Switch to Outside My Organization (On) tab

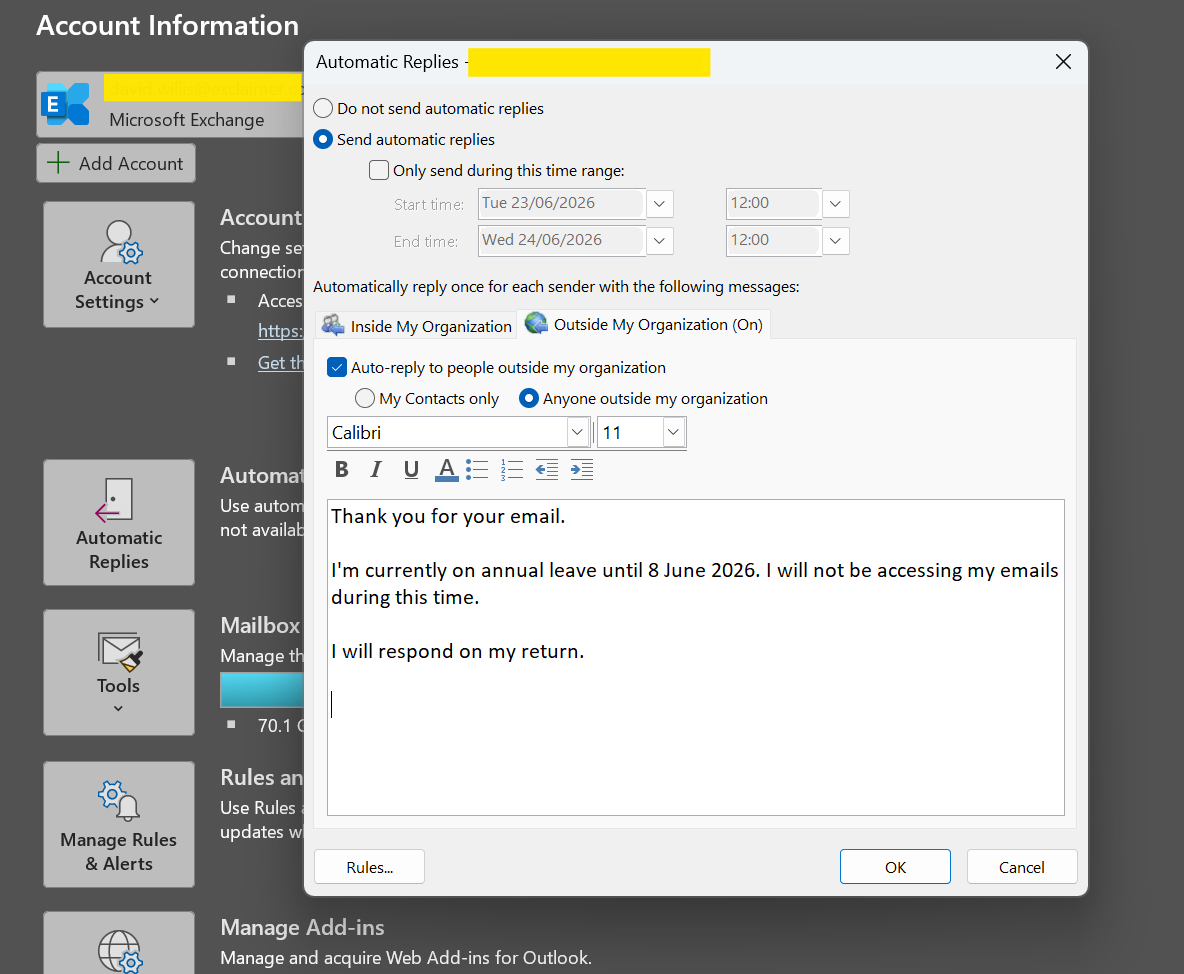[x=643, y=325]
